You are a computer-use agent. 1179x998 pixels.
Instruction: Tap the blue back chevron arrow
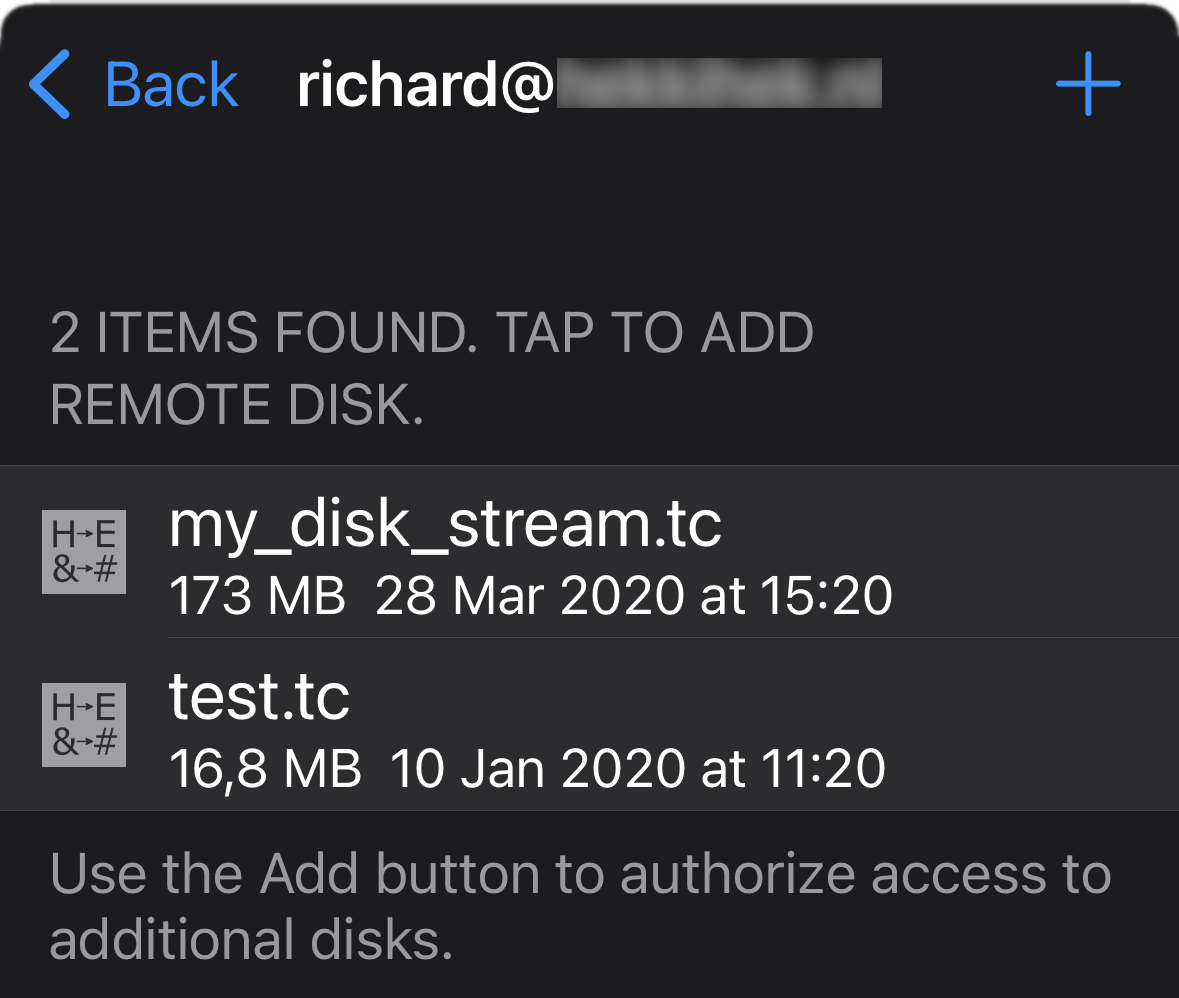tap(50, 85)
